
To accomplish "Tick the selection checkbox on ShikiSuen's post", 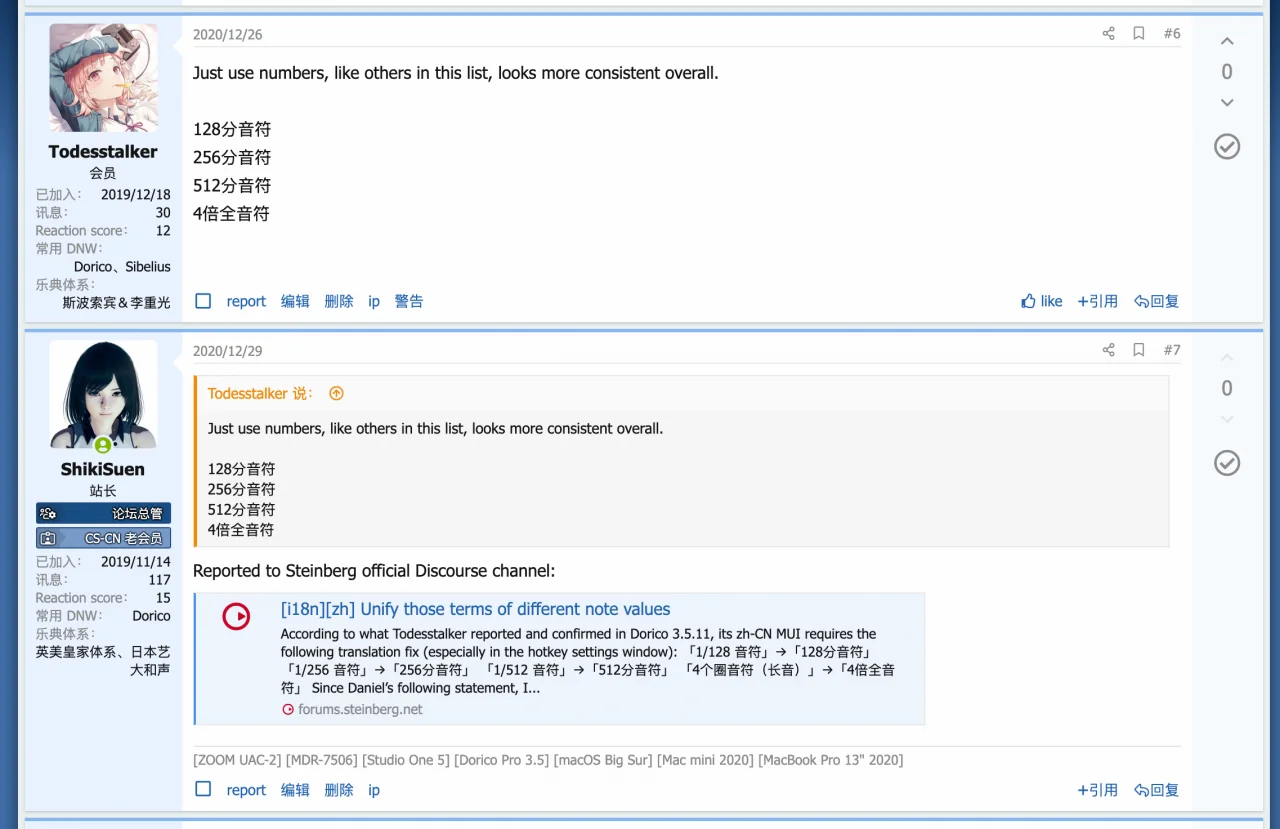I will (x=203, y=790).
